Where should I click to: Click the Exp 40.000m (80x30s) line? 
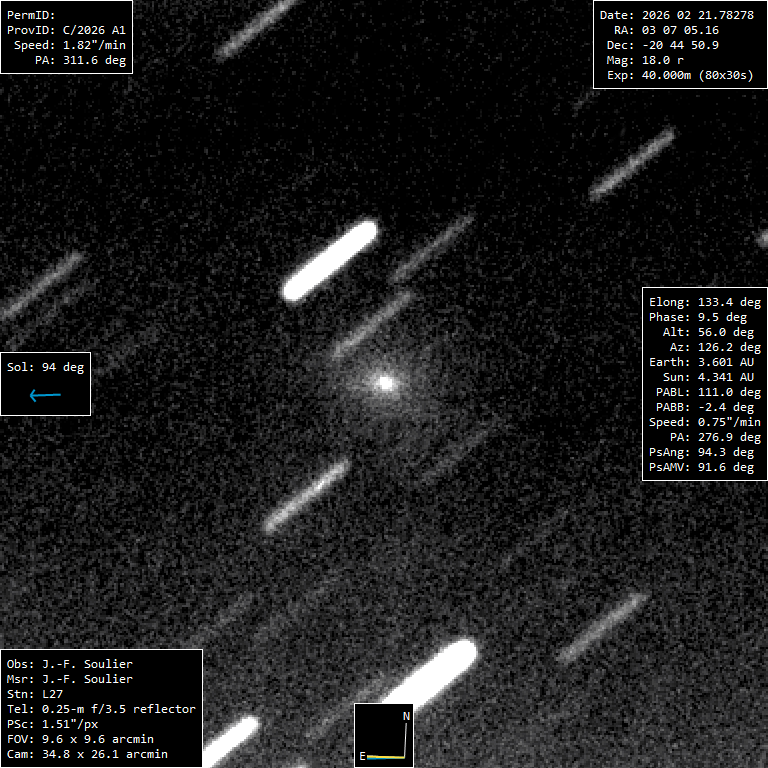pyautogui.click(x=676, y=75)
